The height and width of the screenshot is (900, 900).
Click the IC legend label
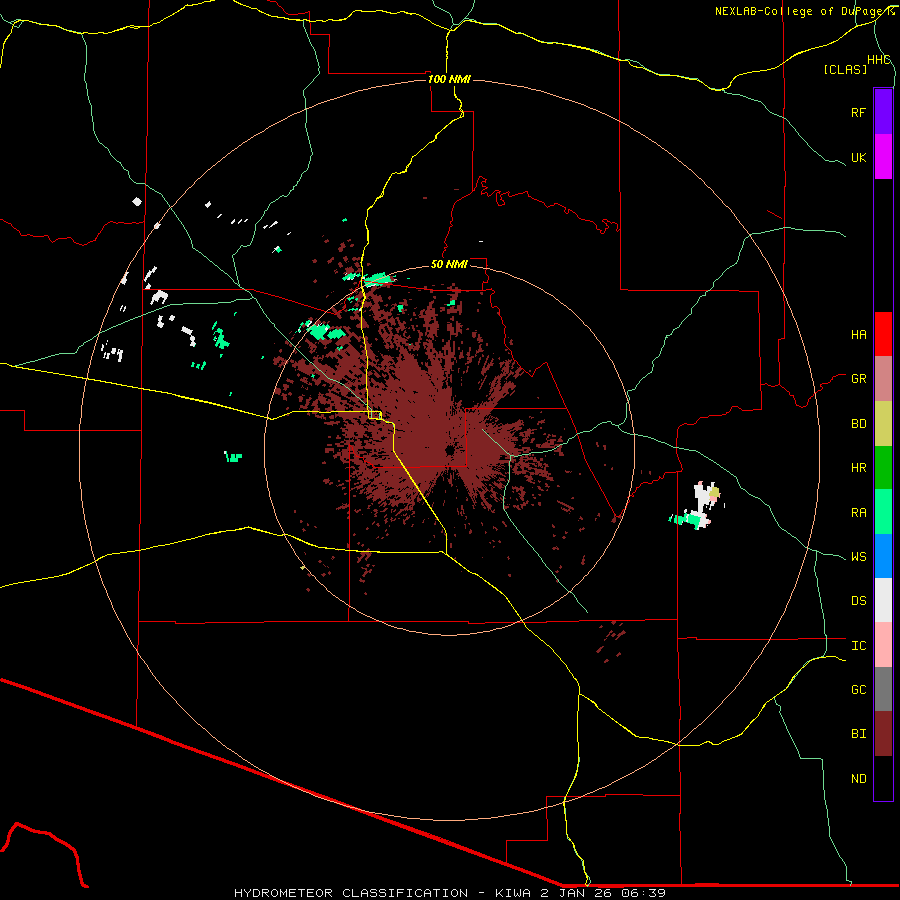point(858,646)
